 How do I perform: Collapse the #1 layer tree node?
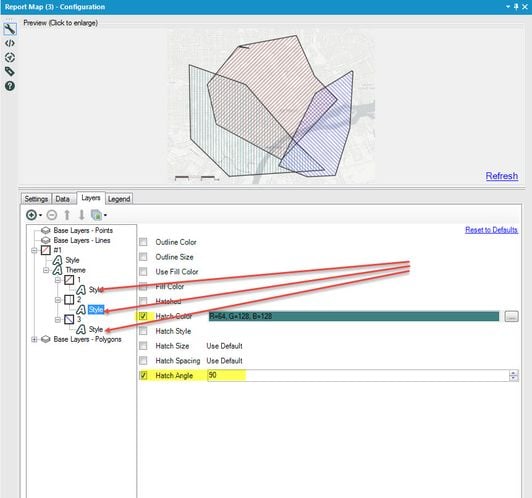pos(34,250)
